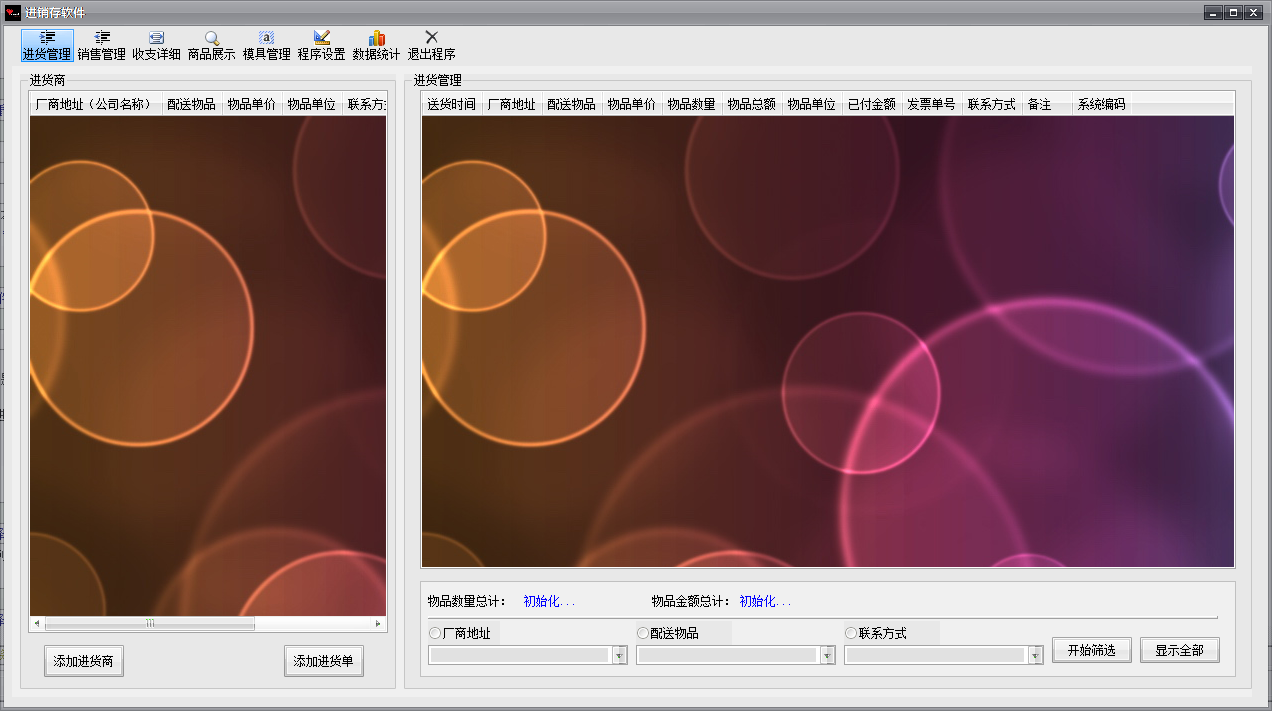Sort by 厂商地址（公司名称） column in 进货商 list
Viewport: 1272px width, 711px height.
click(x=96, y=104)
